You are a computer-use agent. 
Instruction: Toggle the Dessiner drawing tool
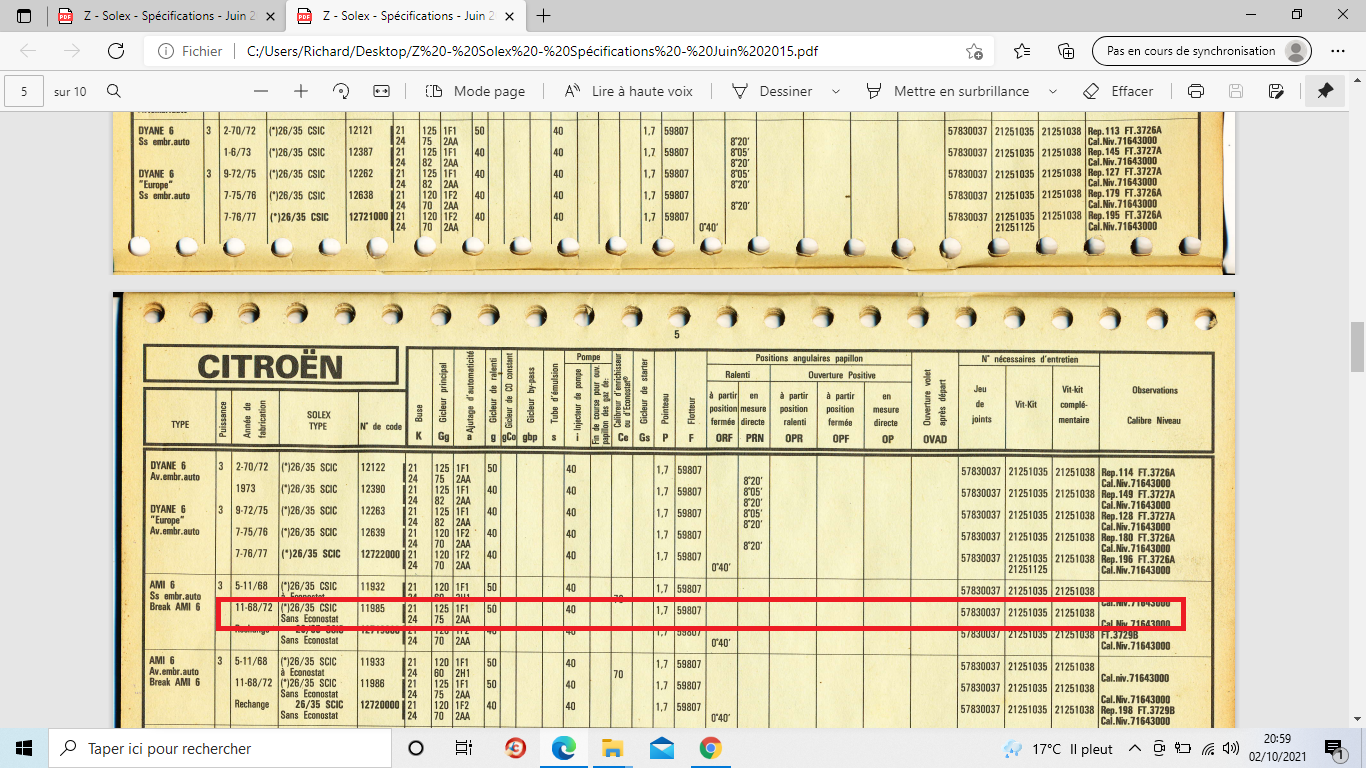click(x=772, y=91)
